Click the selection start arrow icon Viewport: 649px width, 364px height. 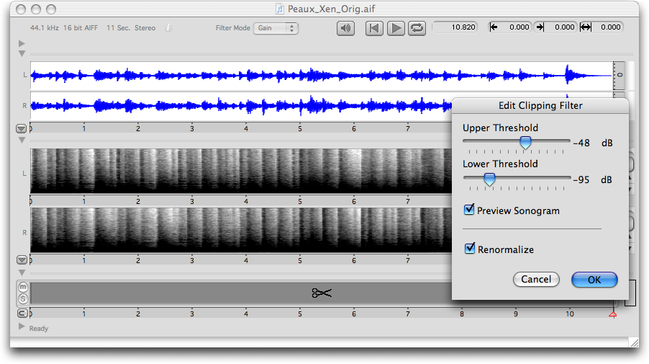(x=493, y=27)
